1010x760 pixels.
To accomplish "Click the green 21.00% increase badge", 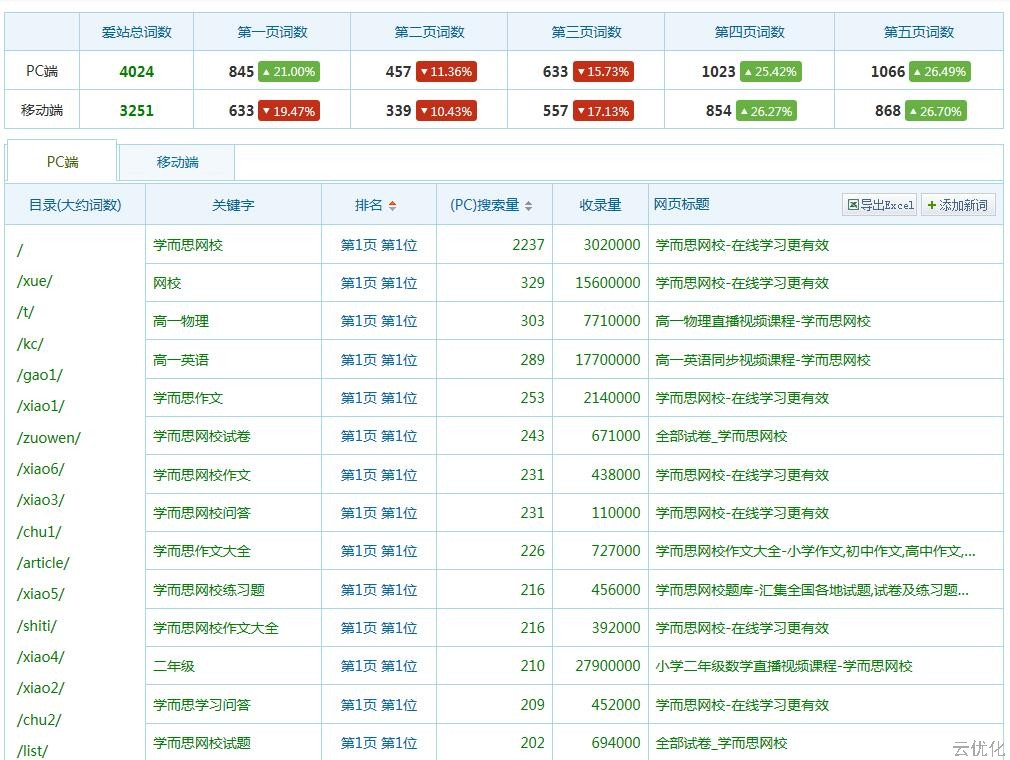I will point(289,71).
